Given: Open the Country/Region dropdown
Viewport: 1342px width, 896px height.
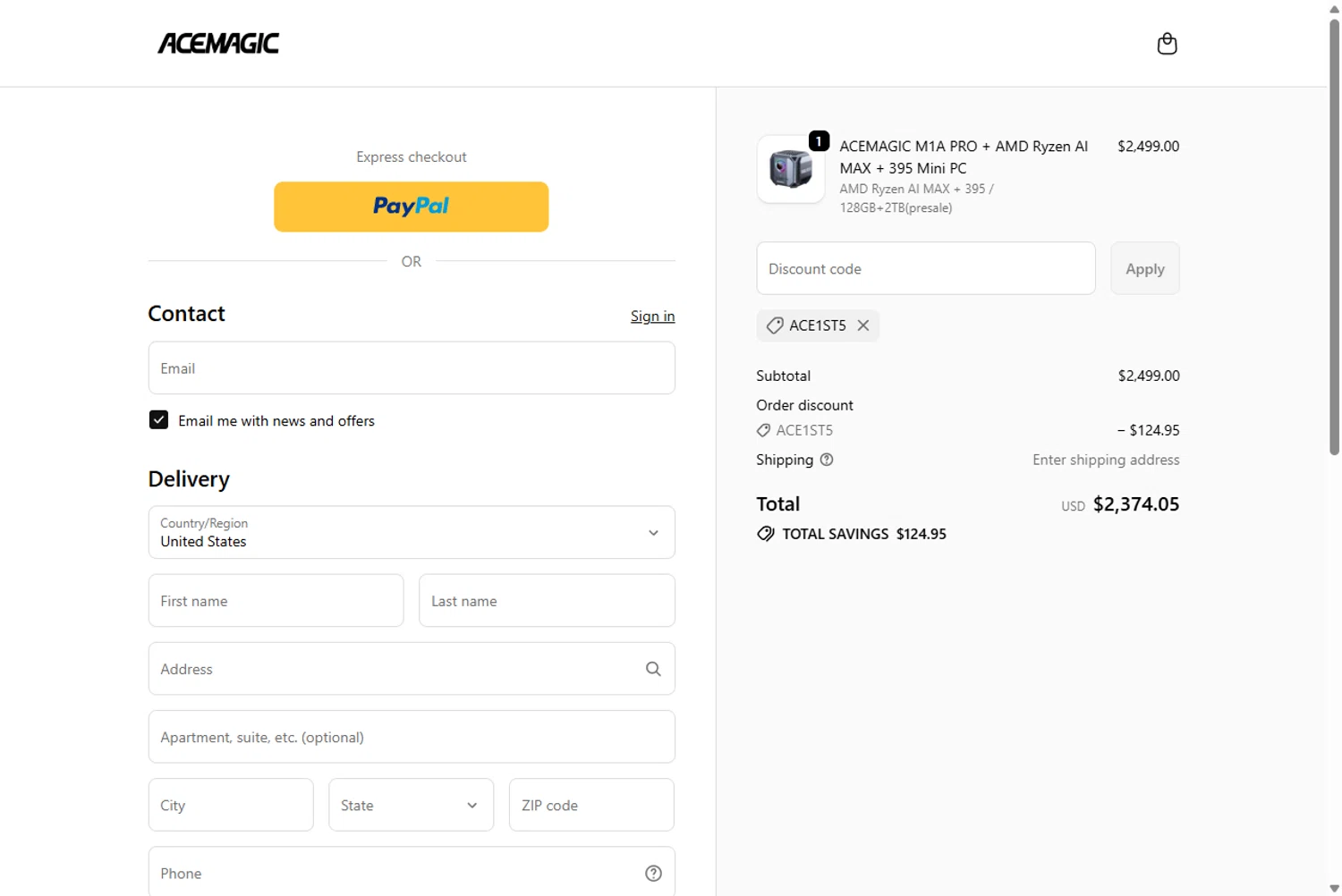Looking at the screenshot, I should (412, 533).
